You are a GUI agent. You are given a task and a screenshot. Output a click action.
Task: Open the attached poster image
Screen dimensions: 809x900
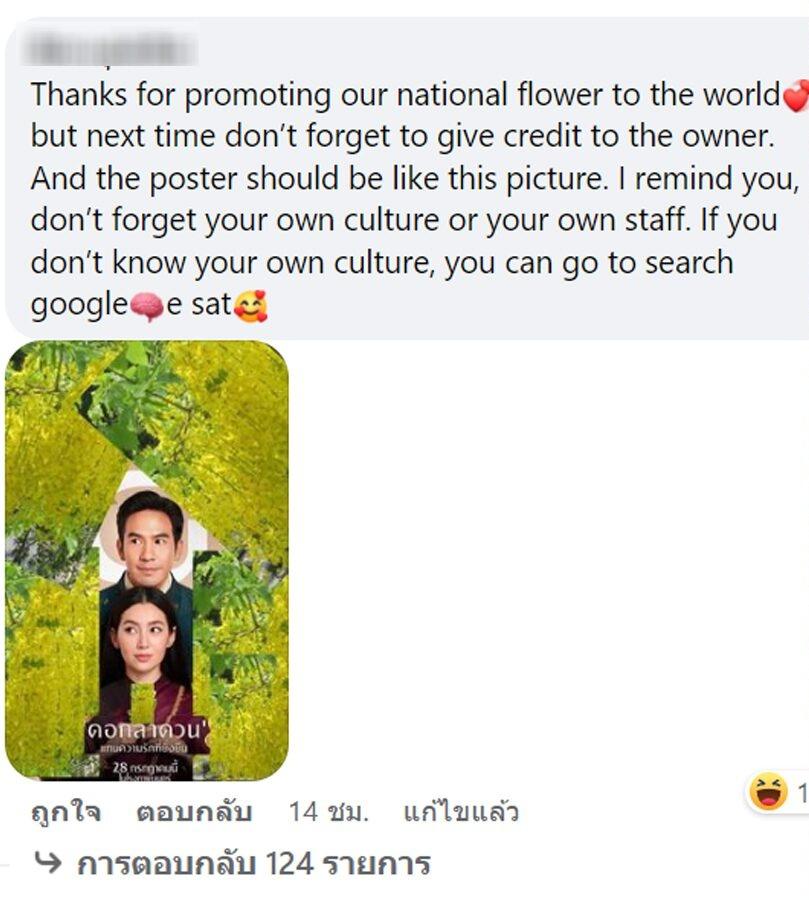147,560
